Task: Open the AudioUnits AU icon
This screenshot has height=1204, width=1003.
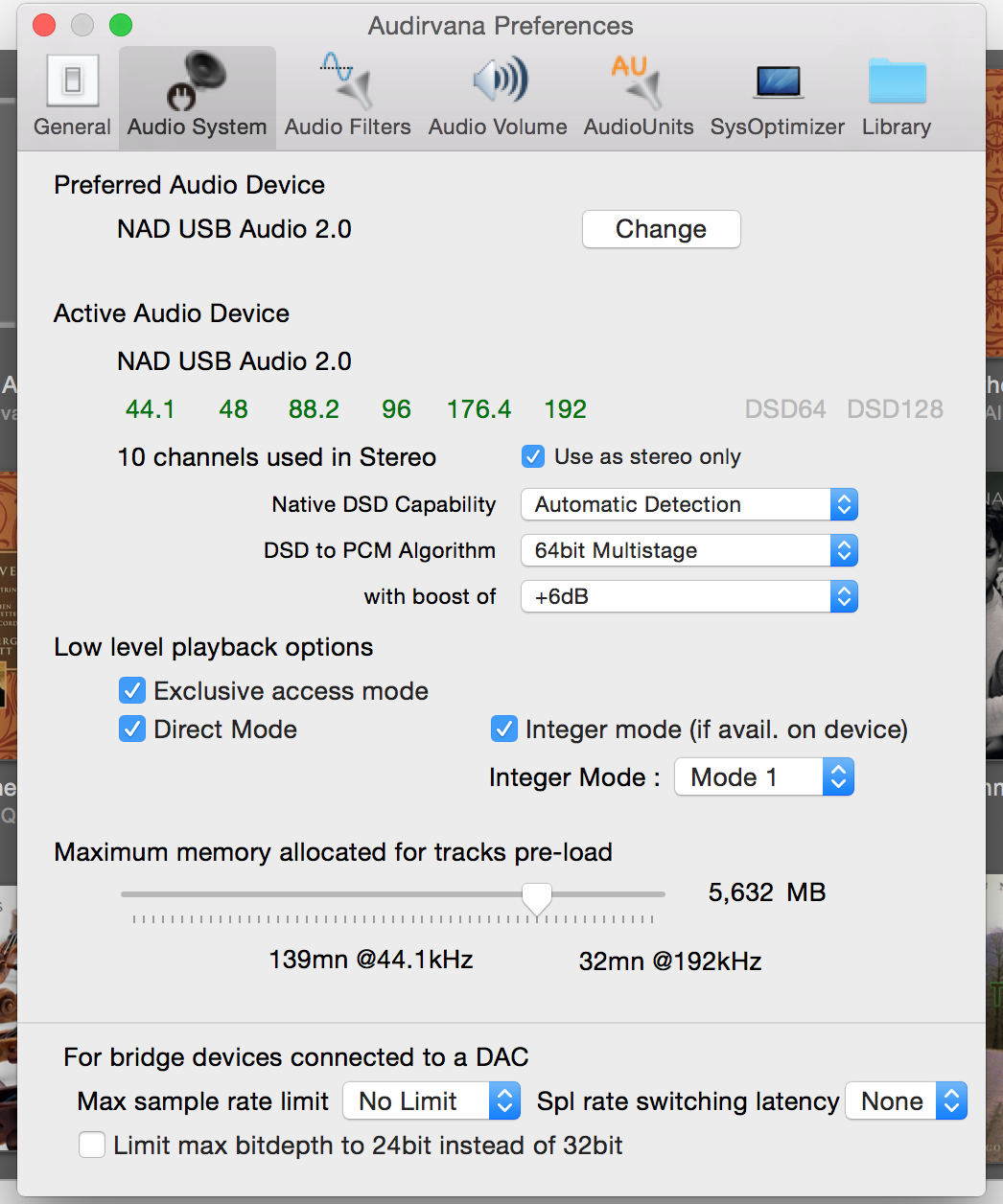Action: click(x=638, y=81)
